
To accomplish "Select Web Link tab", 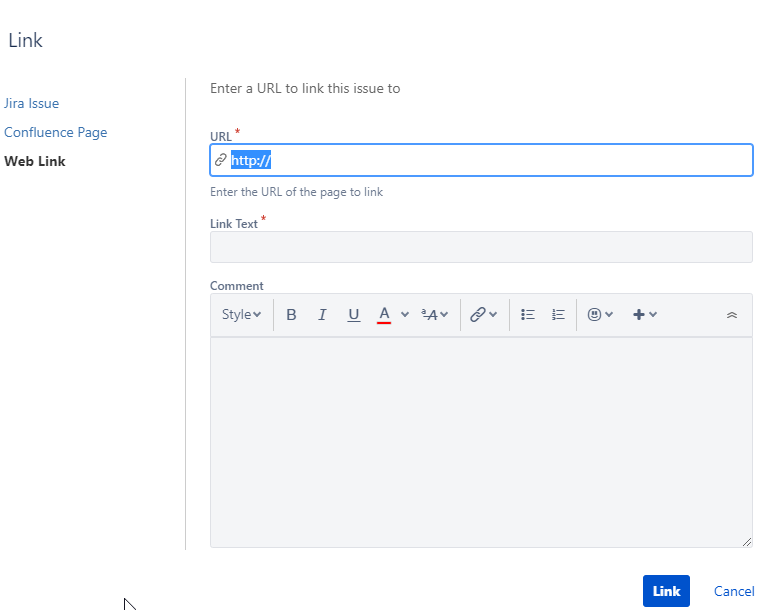I will [x=35, y=161].
